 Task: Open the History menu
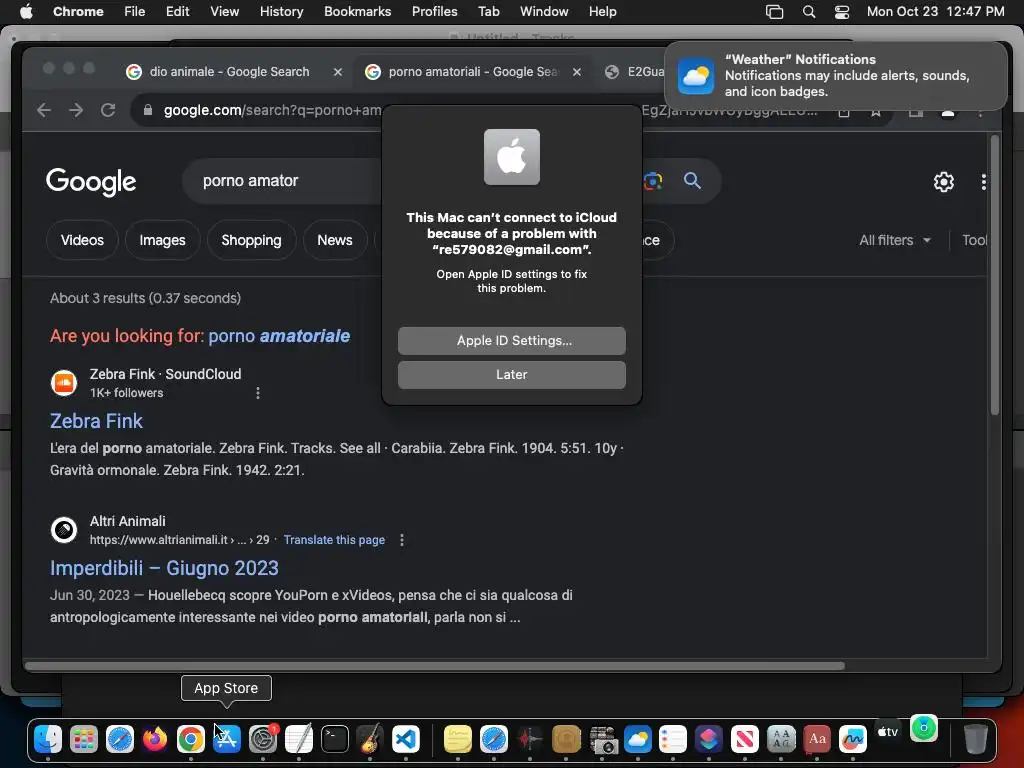(281, 12)
